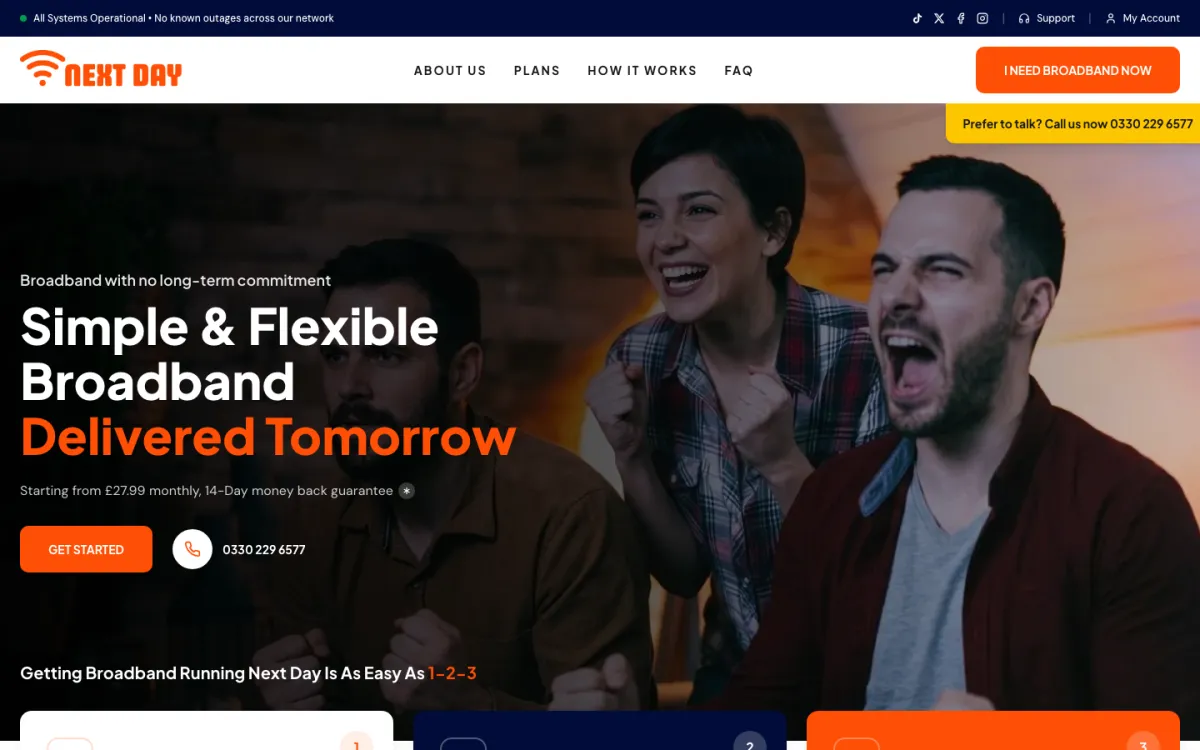The height and width of the screenshot is (750, 1200).
Task: Click the headset icon beside Support
Action: click(1024, 18)
